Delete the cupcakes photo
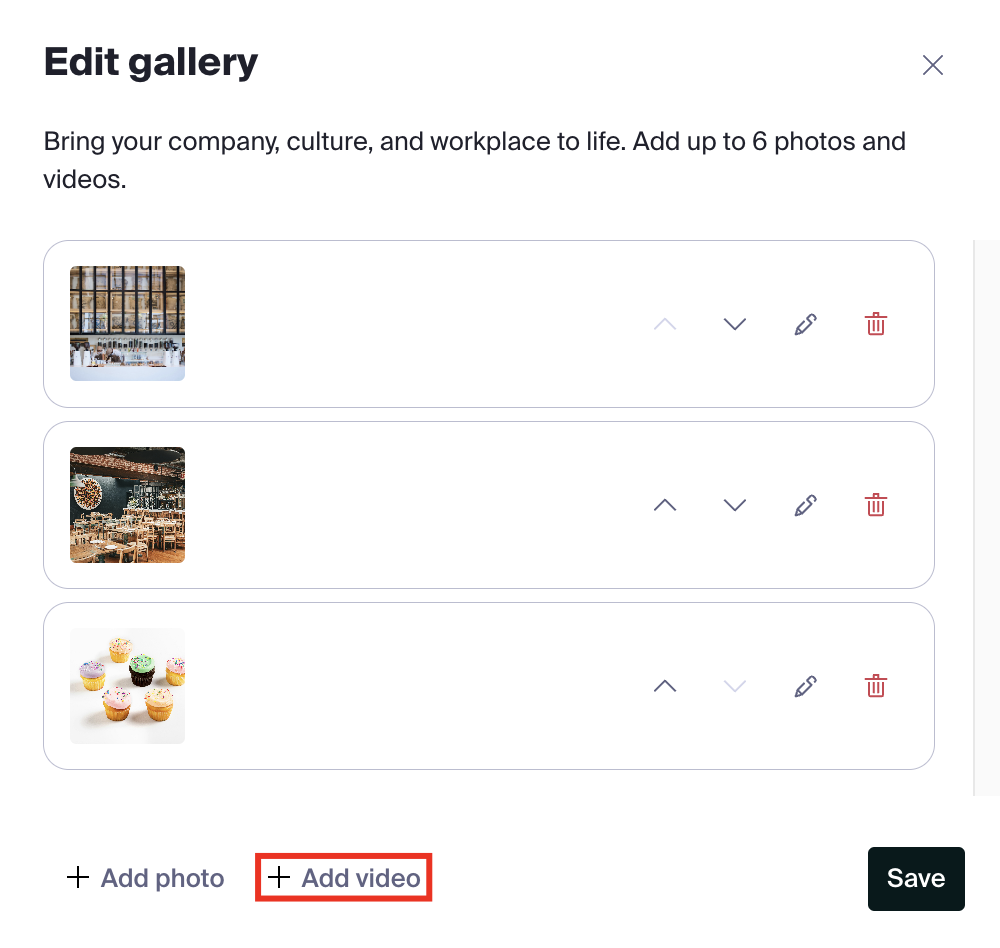 pos(876,686)
